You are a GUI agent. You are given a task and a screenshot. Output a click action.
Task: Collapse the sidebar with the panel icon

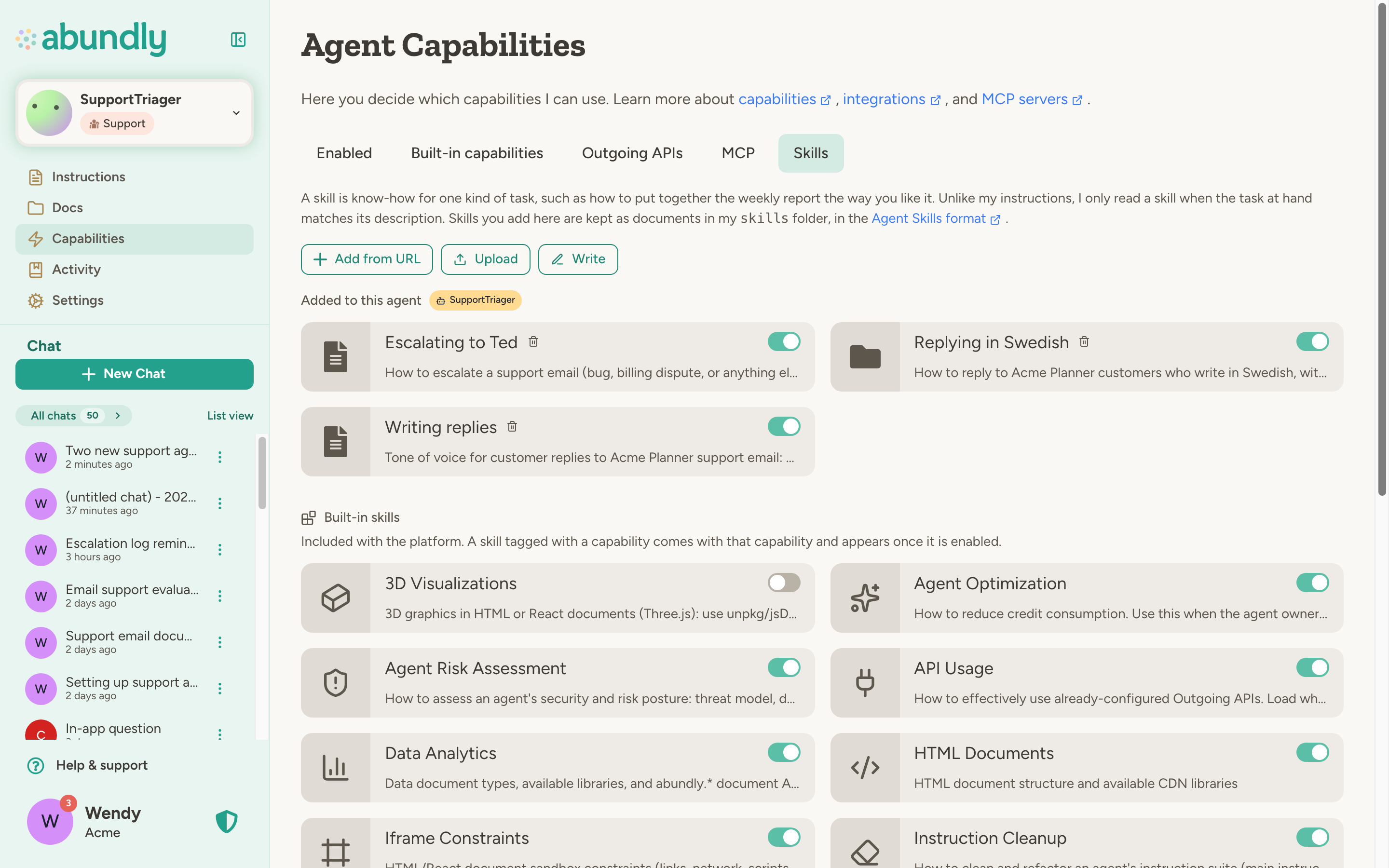coord(238,40)
